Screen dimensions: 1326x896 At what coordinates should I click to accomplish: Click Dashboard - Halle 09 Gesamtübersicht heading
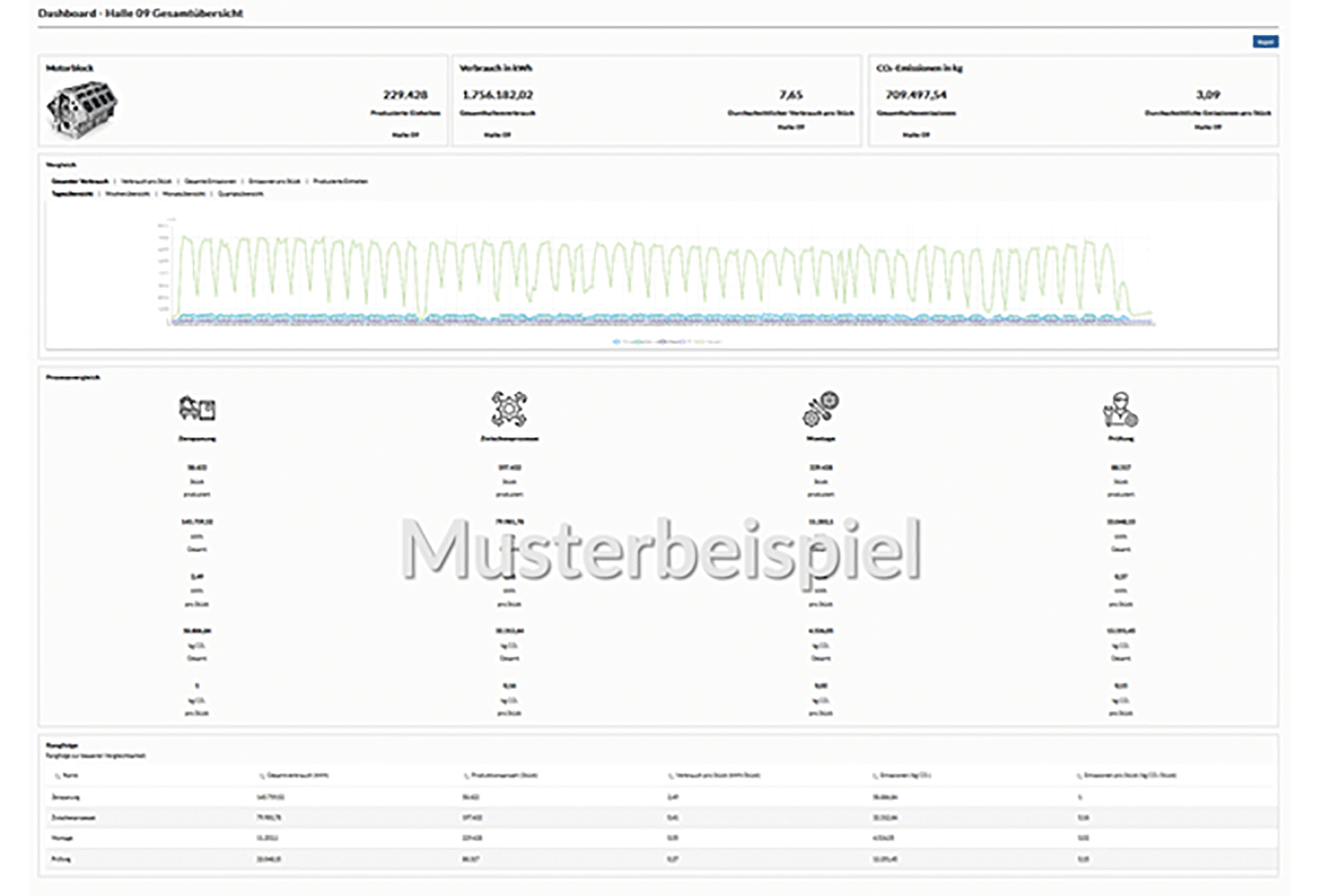pos(140,13)
